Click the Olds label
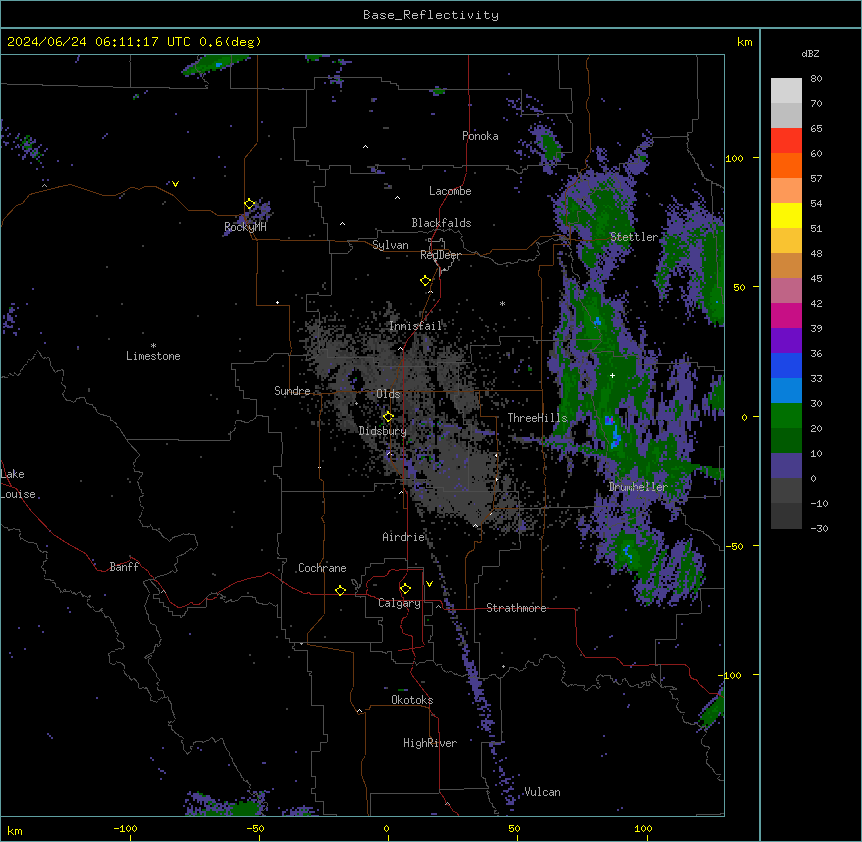The width and height of the screenshot is (862, 842). [388, 394]
